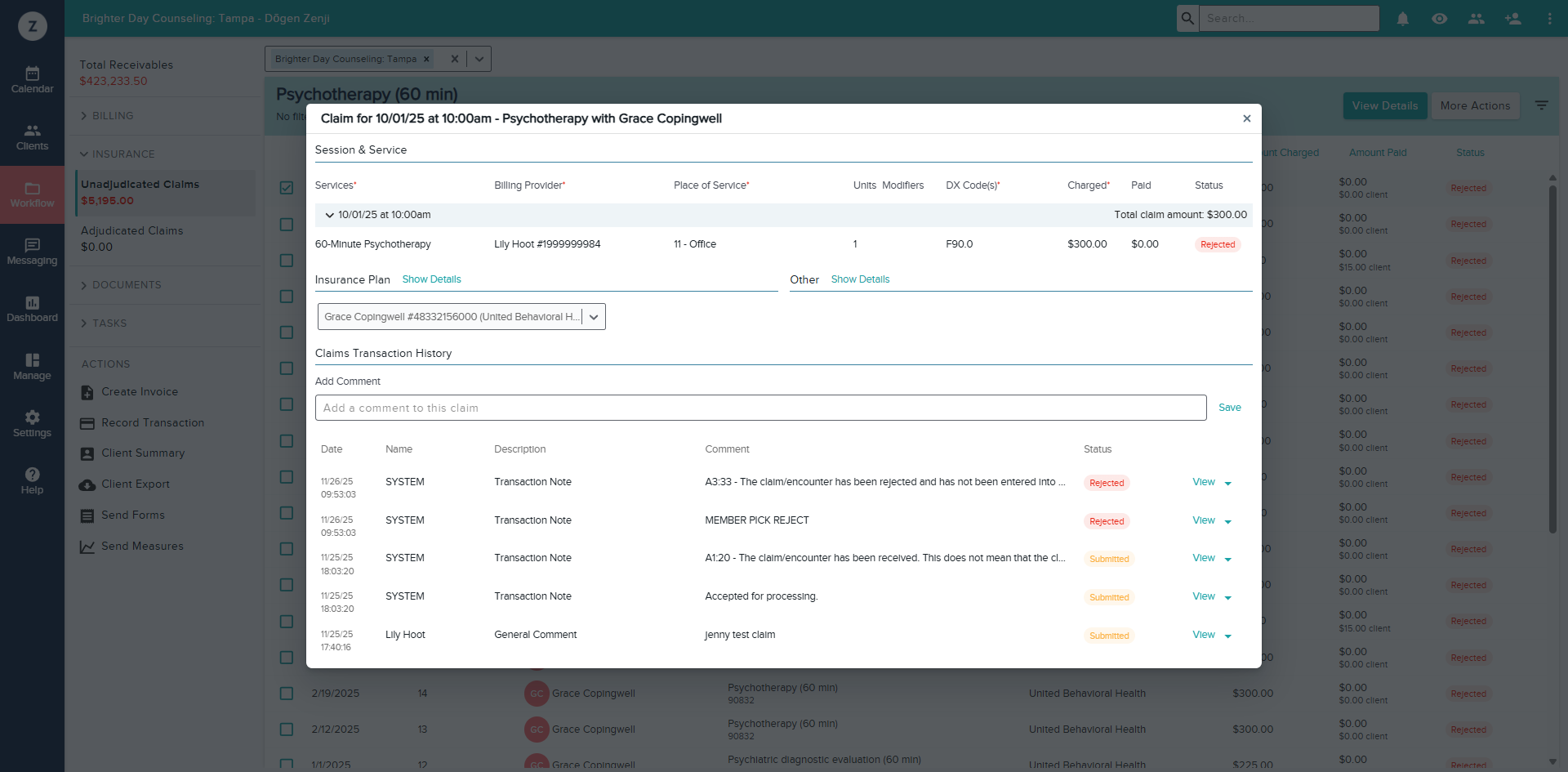This screenshot has width=1568, height=772.
Task: Check the checkbox for the 2/19/2025 row
Action: pyautogui.click(x=287, y=693)
